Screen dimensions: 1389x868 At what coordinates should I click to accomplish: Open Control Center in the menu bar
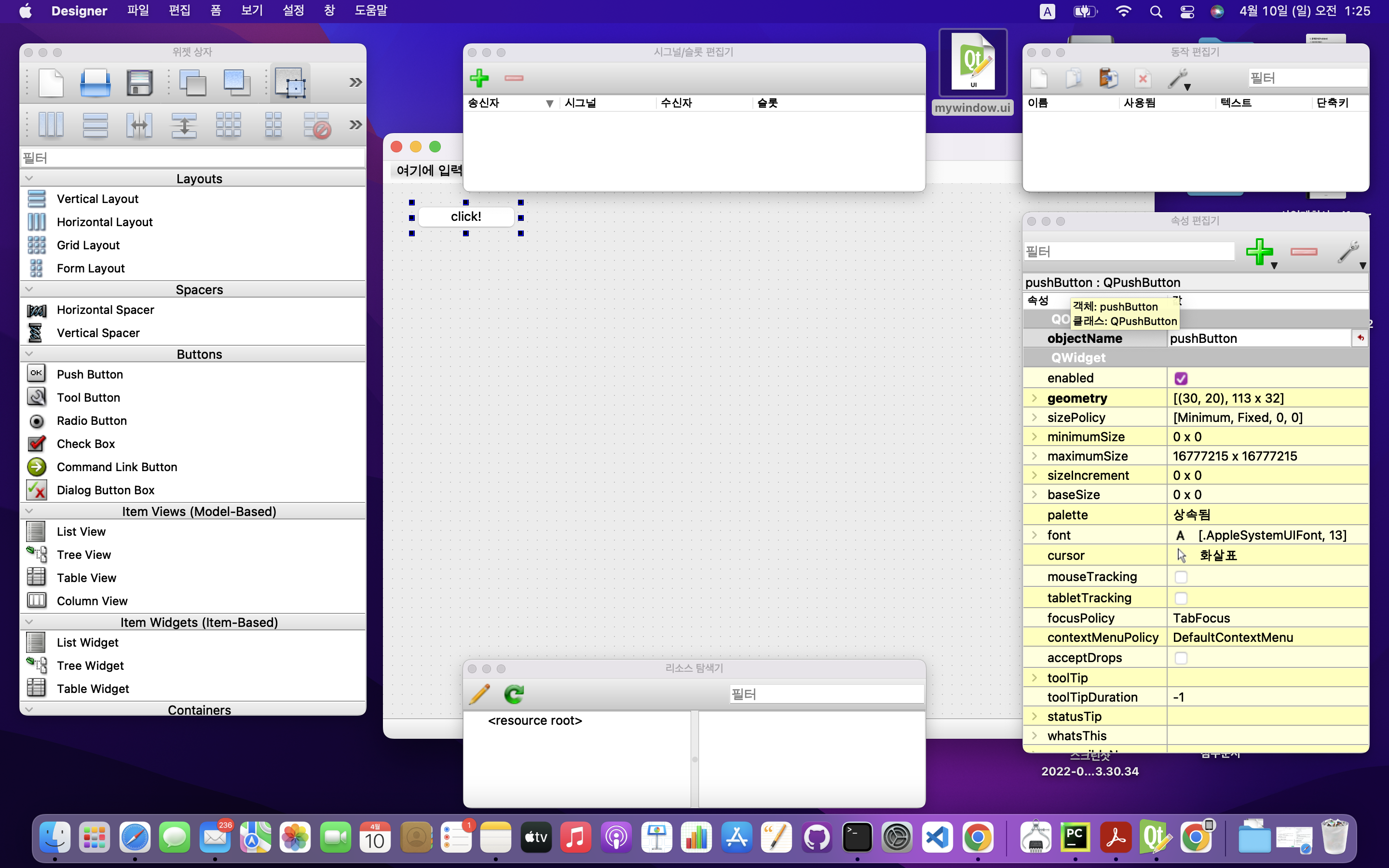click(1187, 11)
